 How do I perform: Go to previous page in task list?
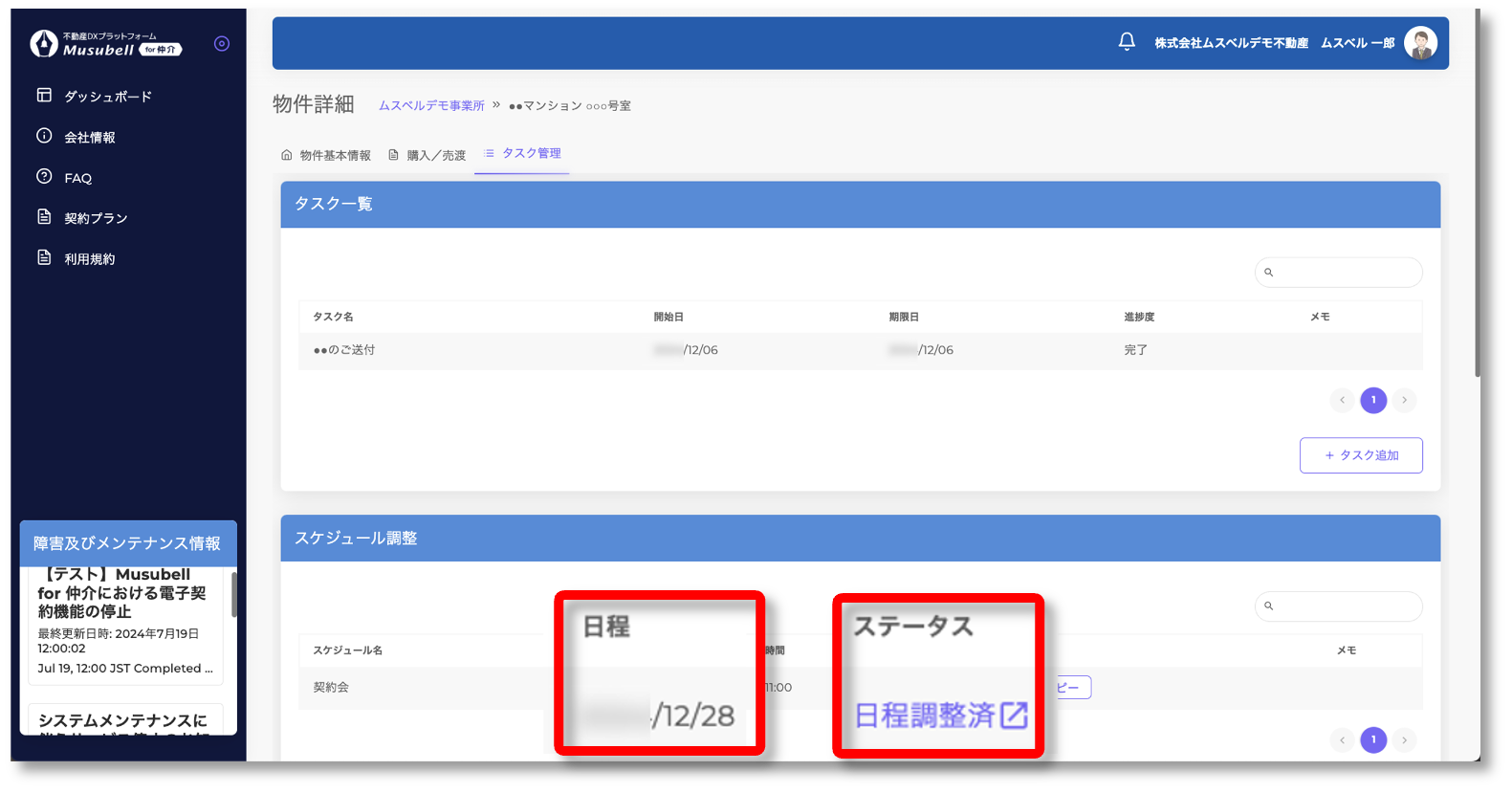1342,400
